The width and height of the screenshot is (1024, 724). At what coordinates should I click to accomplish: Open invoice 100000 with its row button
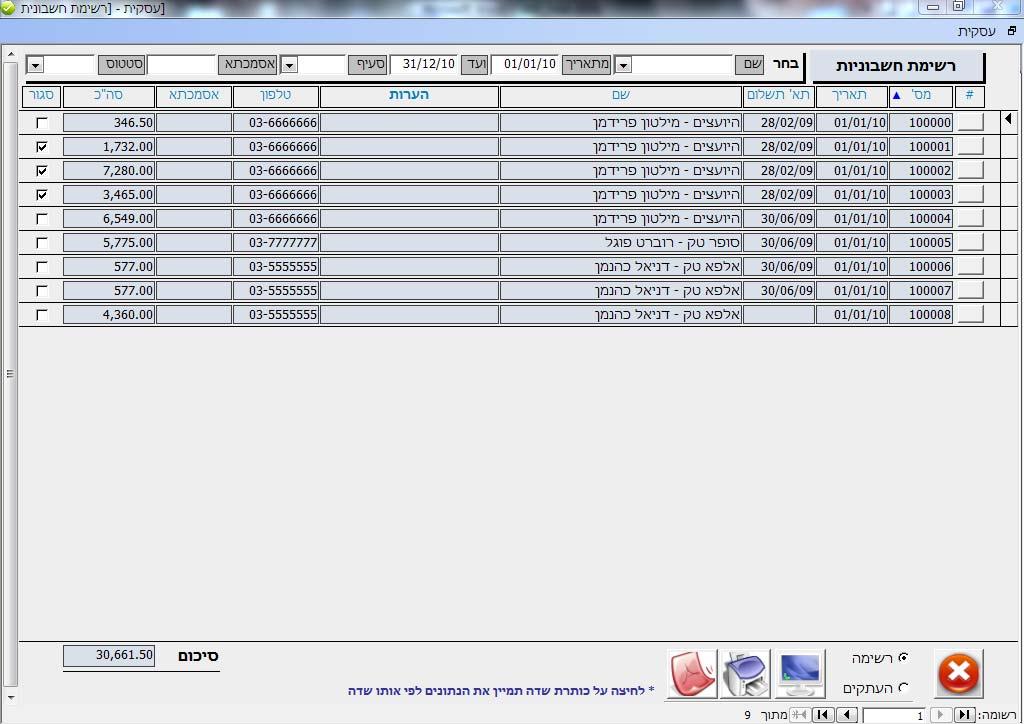pyautogui.click(x=970, y=122)
